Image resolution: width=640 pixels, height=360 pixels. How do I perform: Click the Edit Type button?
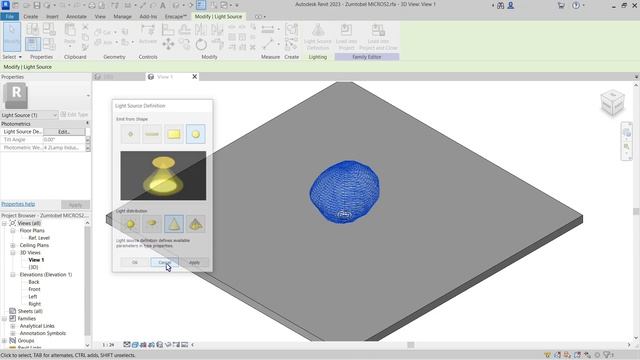[x=74, y=115]
